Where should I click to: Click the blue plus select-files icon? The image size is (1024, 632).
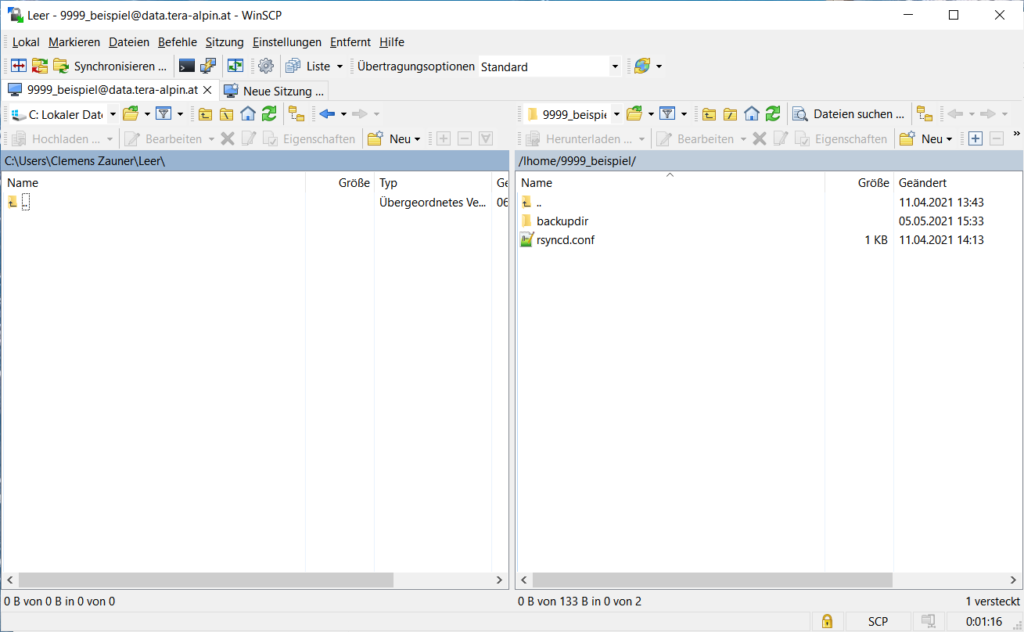click(976, 138)
